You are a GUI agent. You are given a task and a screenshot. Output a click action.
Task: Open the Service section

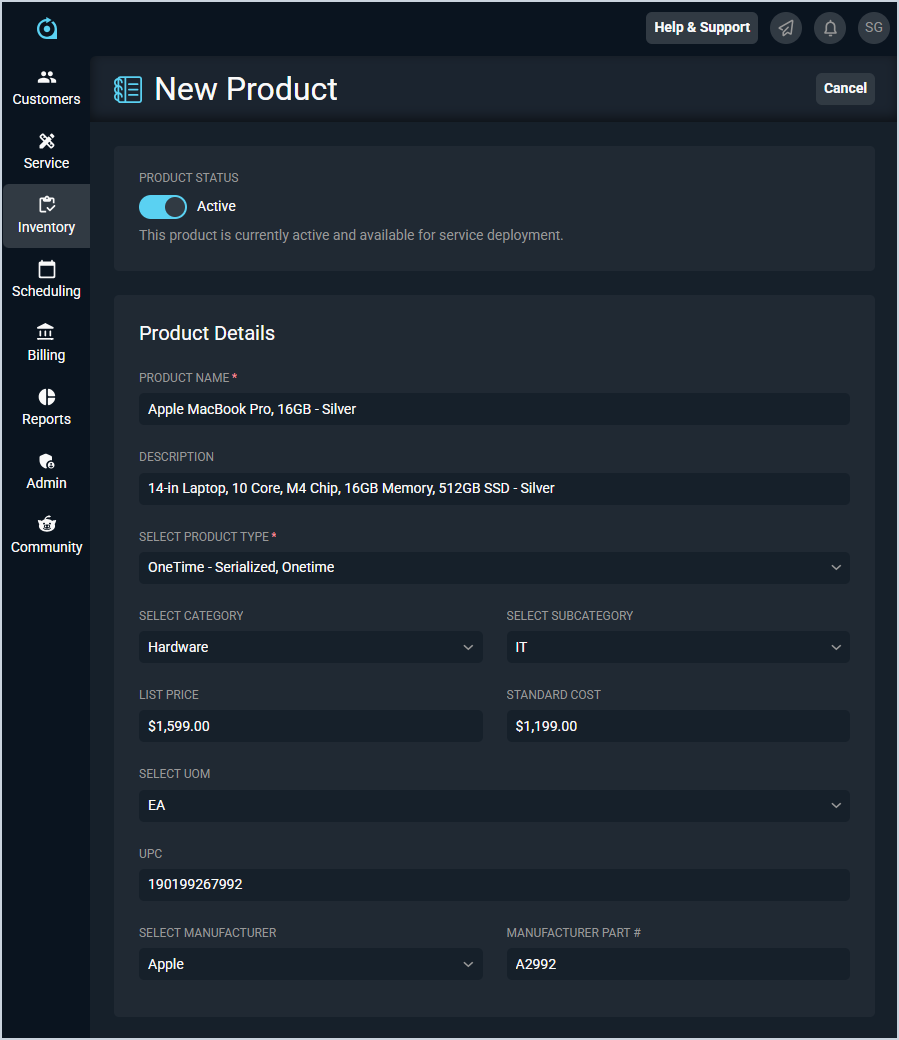pyautogui.click(x=46, y=152)
